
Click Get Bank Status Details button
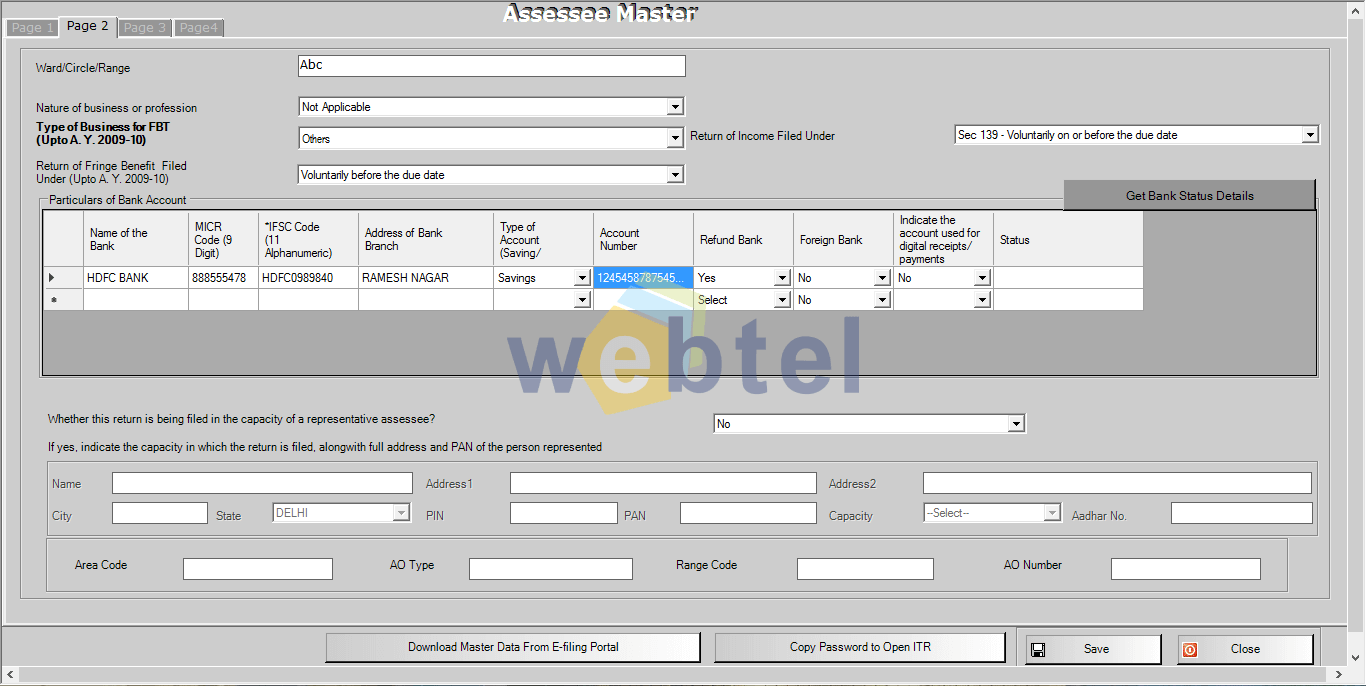point(1189,196)
